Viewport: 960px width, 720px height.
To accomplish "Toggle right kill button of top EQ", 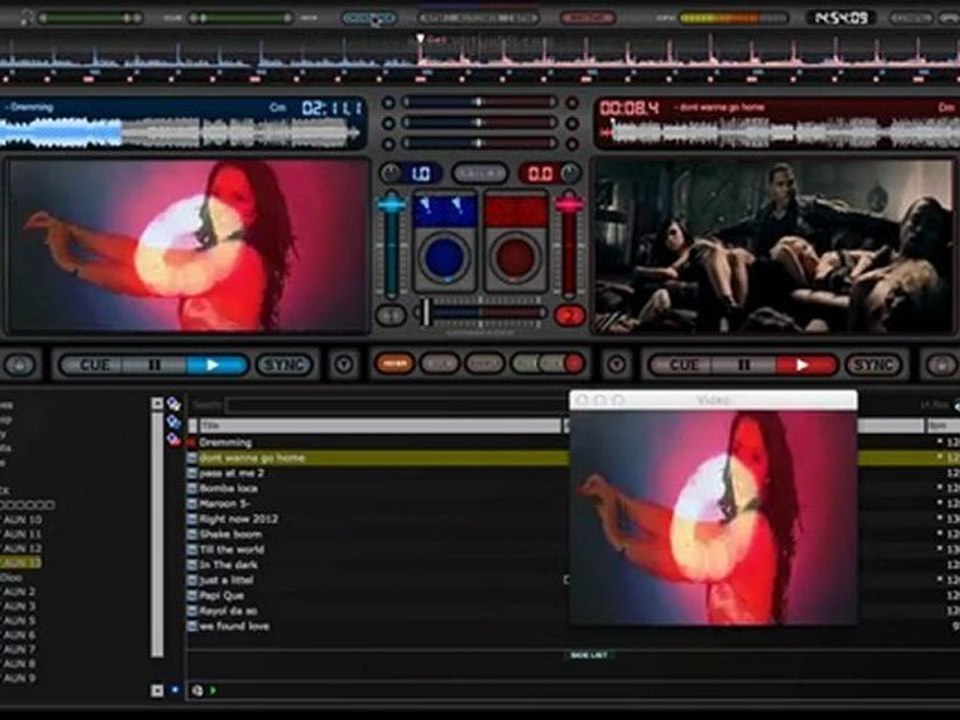I will click(x=571, y=102).
